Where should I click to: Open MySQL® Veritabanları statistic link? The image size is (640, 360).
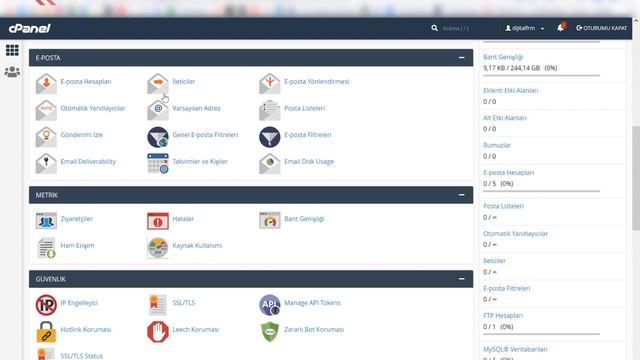point(515,349)
